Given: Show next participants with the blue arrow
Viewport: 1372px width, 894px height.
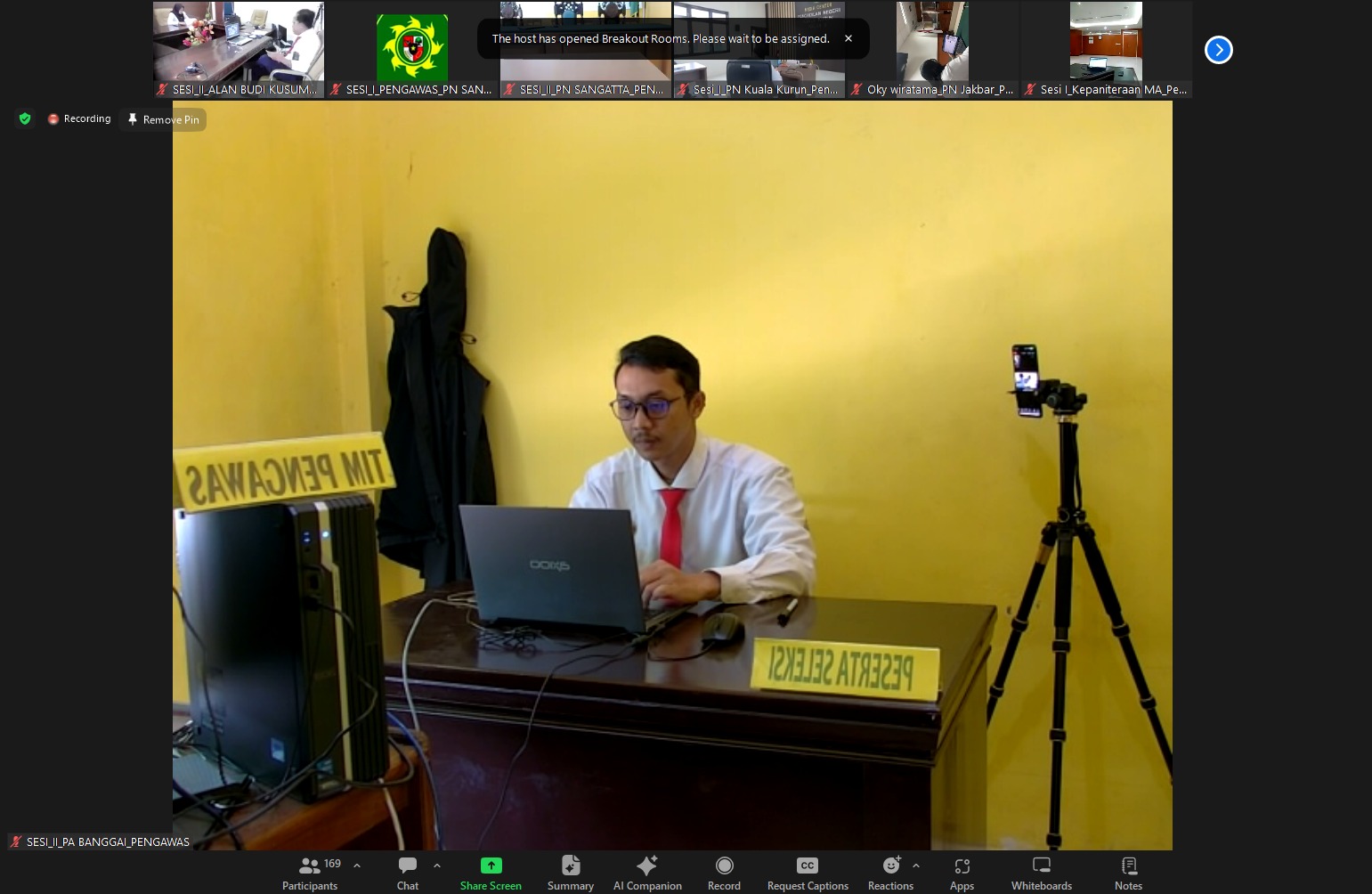Looking at the screenshot, I should coord(1218,50).
